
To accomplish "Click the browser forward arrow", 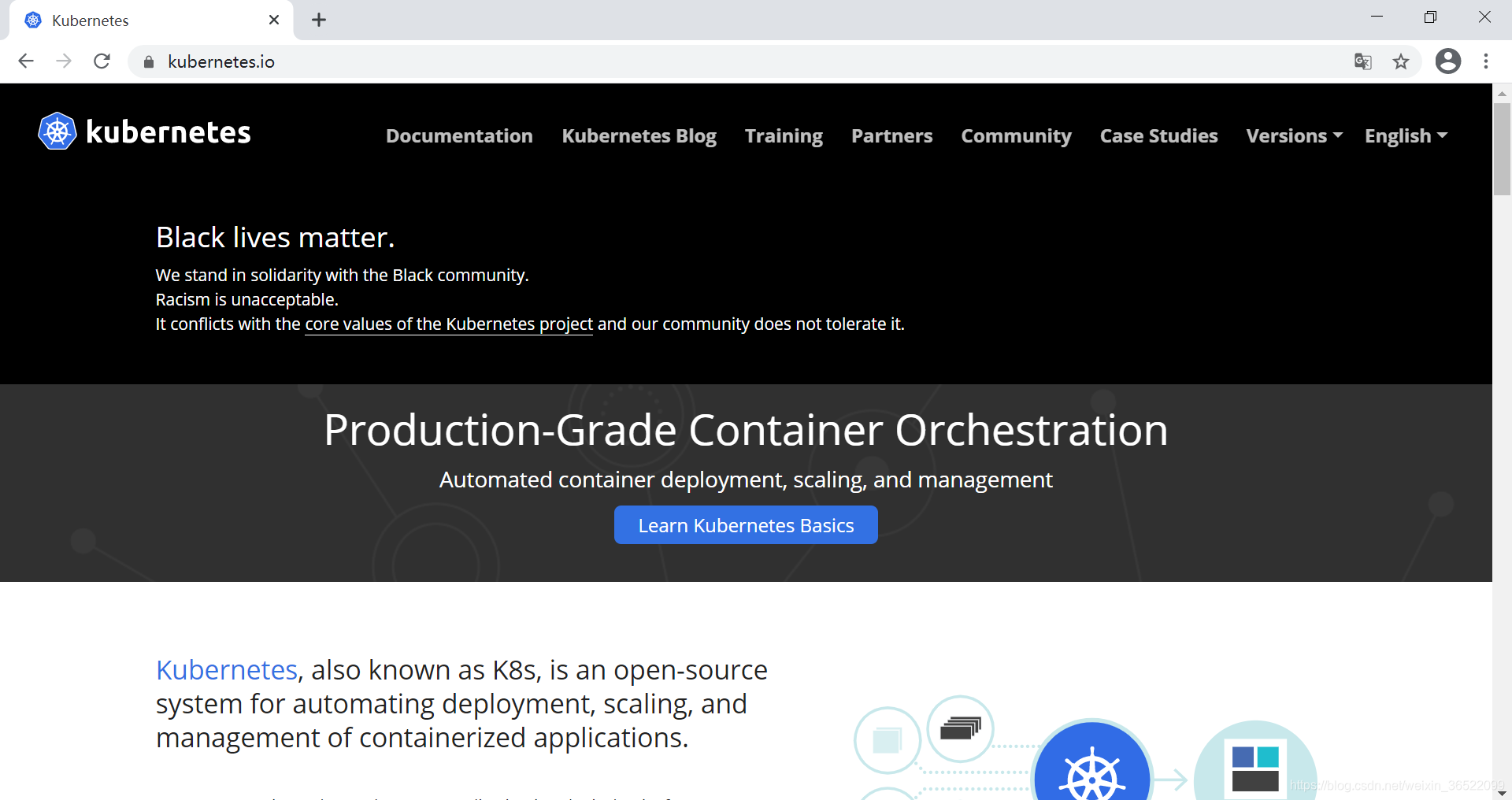I will [x=64, y=61].
